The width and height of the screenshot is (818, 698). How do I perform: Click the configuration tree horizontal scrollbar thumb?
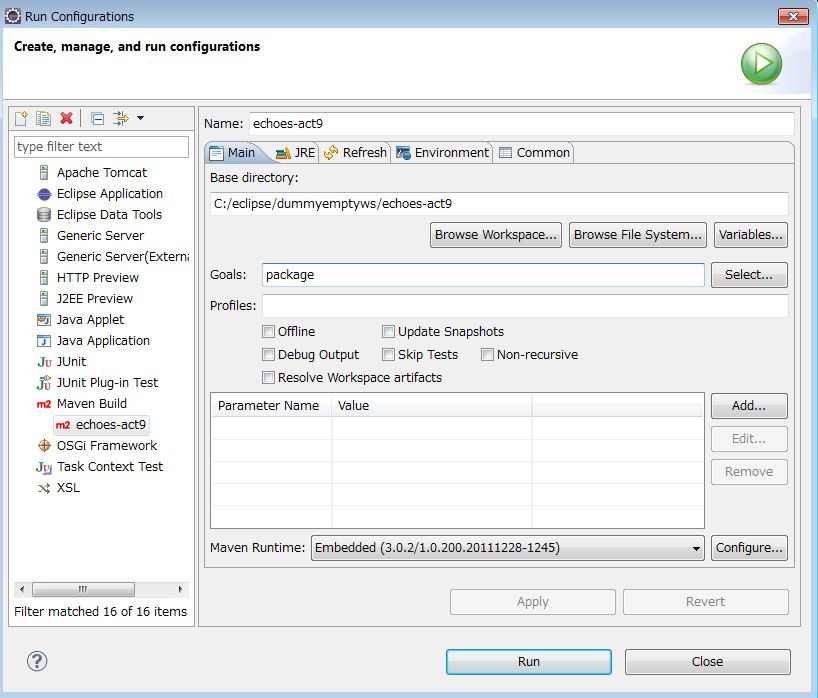click(x=83, y=589)
